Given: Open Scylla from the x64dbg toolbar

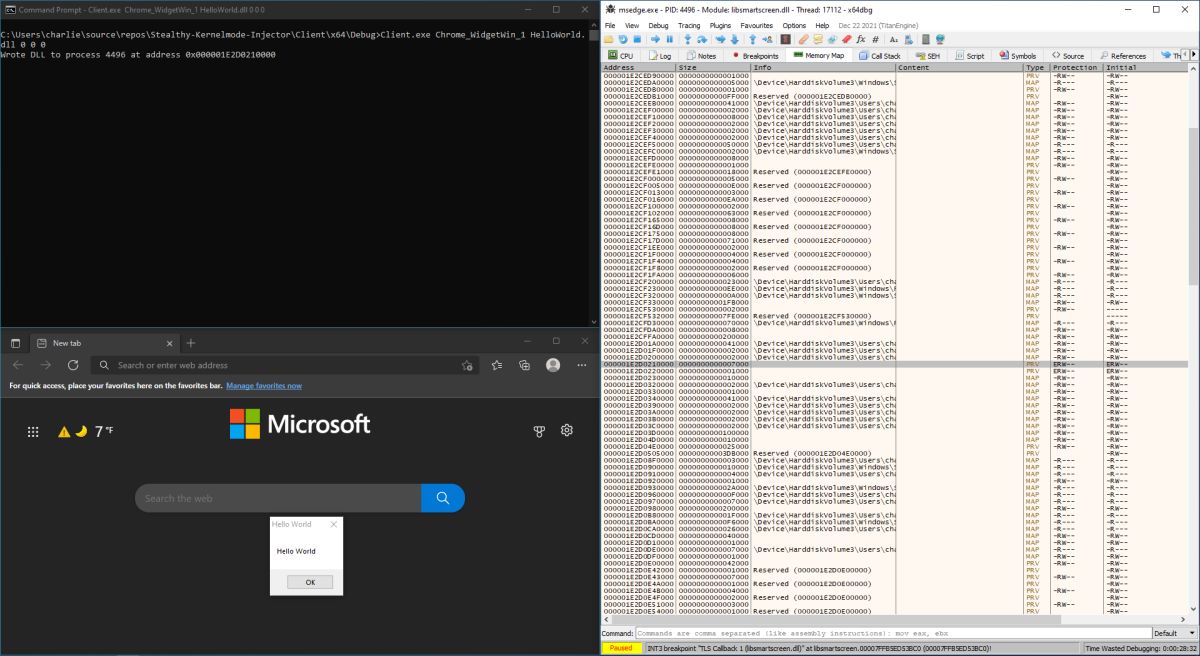Looking at the screenshot, I should 785,39.
